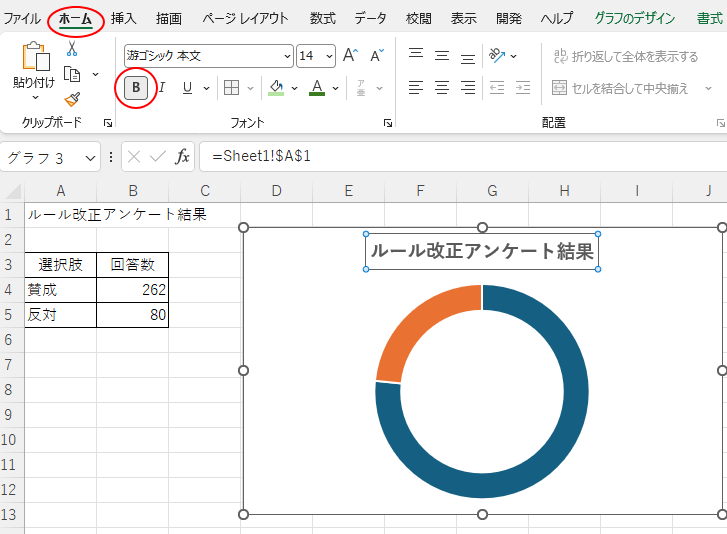The image size is (727, 534).
Task: Select the cell containing 反対
Action: (x=61, y=315)
